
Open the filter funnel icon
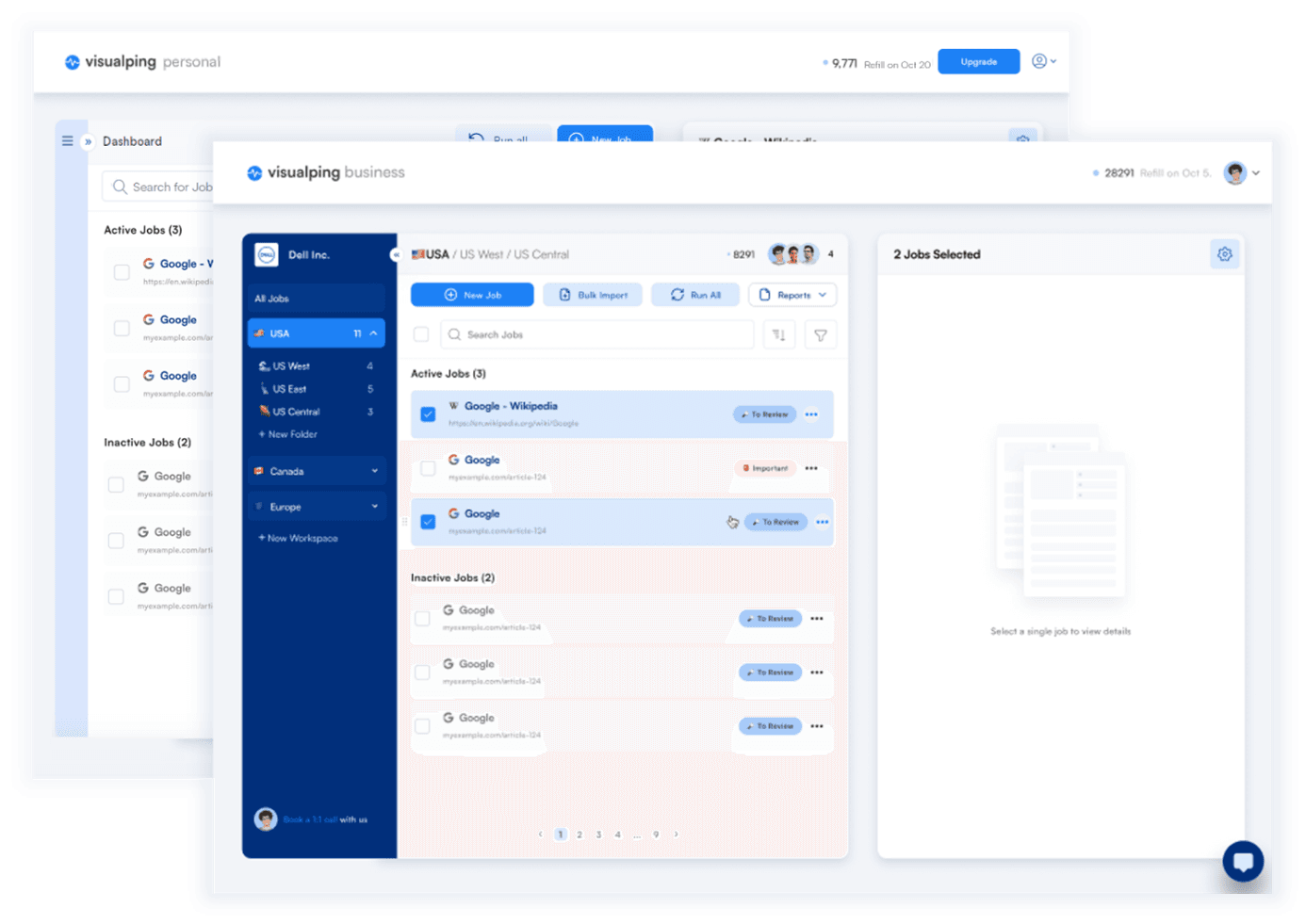click(x=820, y=334)
